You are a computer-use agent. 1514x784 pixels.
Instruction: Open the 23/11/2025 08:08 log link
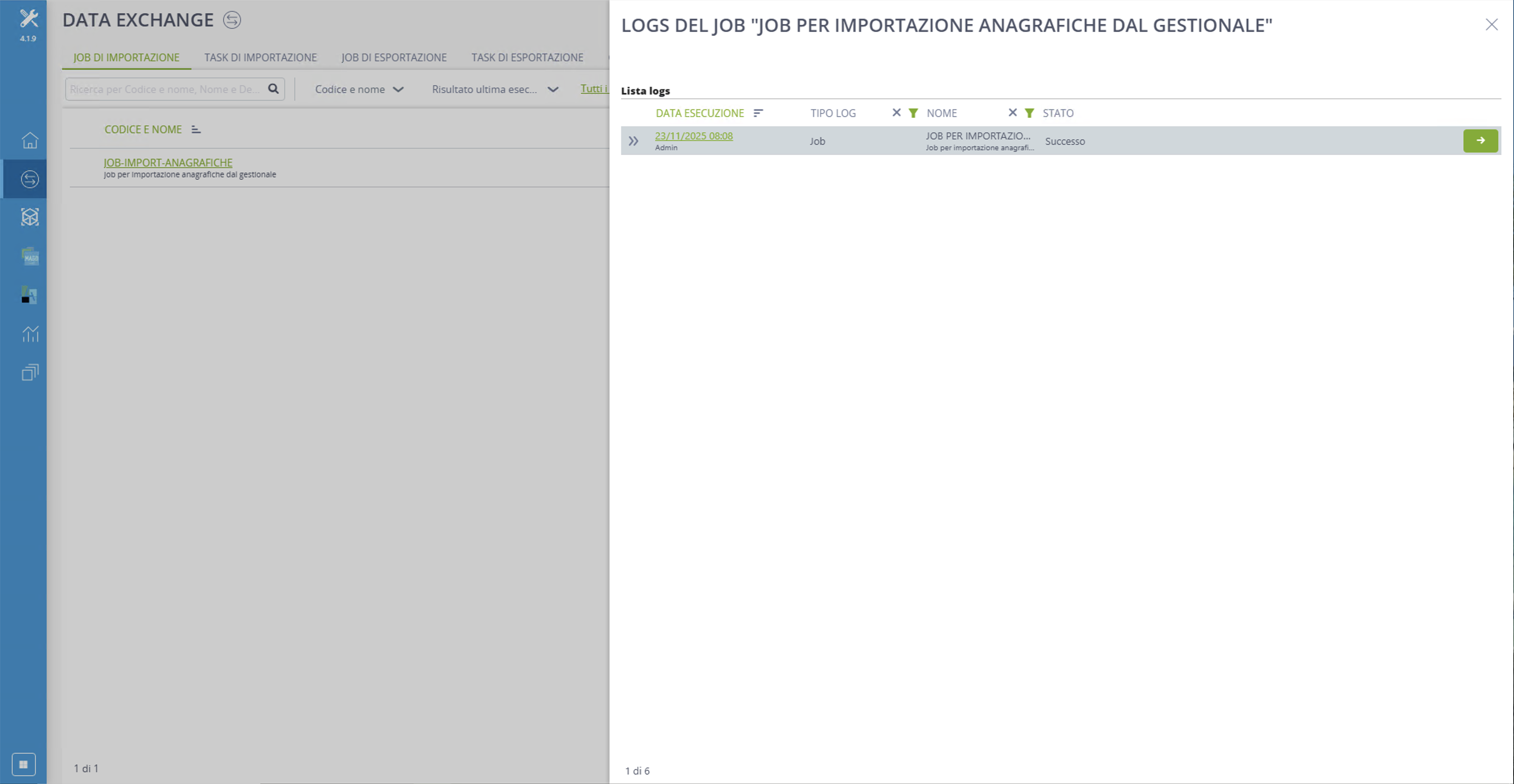tap(693, 136)
